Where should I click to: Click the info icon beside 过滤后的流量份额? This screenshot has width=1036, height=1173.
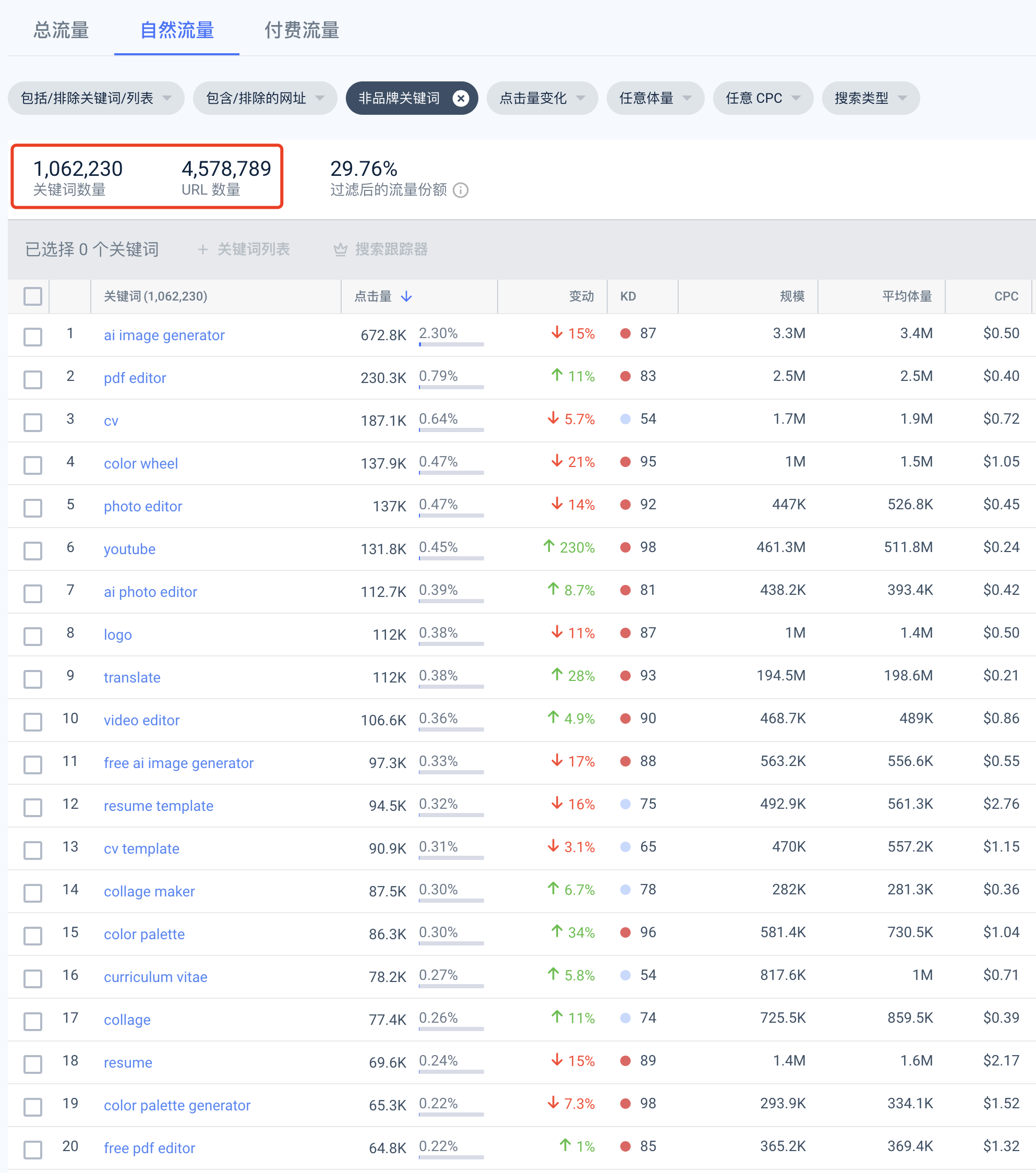(461, 190)
